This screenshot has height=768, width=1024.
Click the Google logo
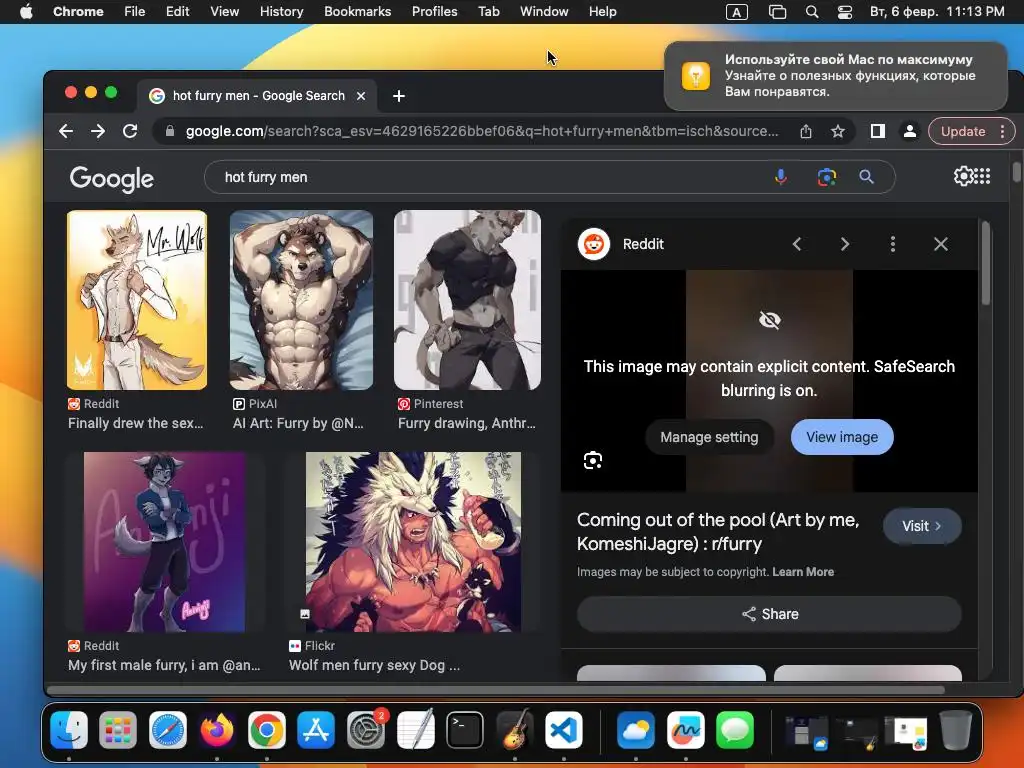coord(112,178)
